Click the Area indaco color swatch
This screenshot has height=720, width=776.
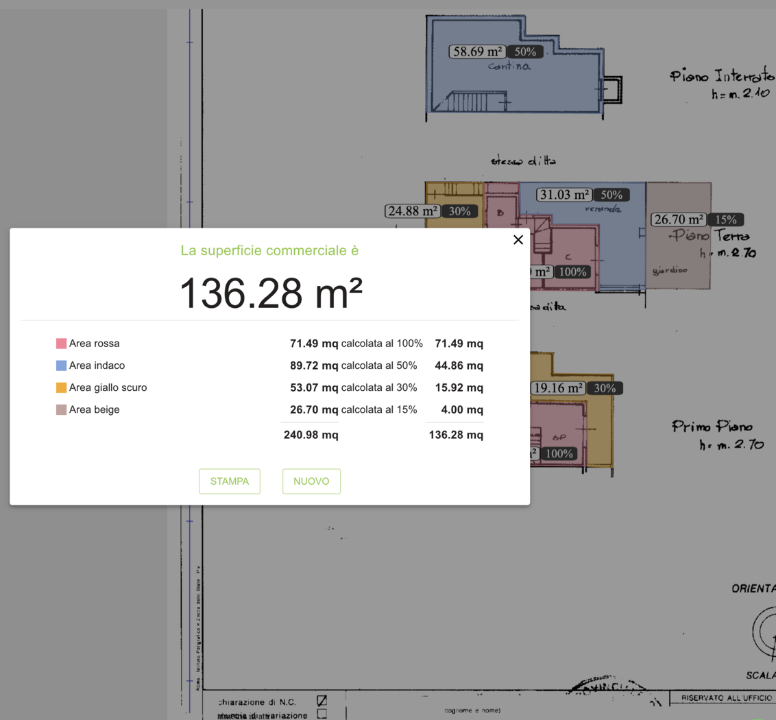click(x=61, y=366)
